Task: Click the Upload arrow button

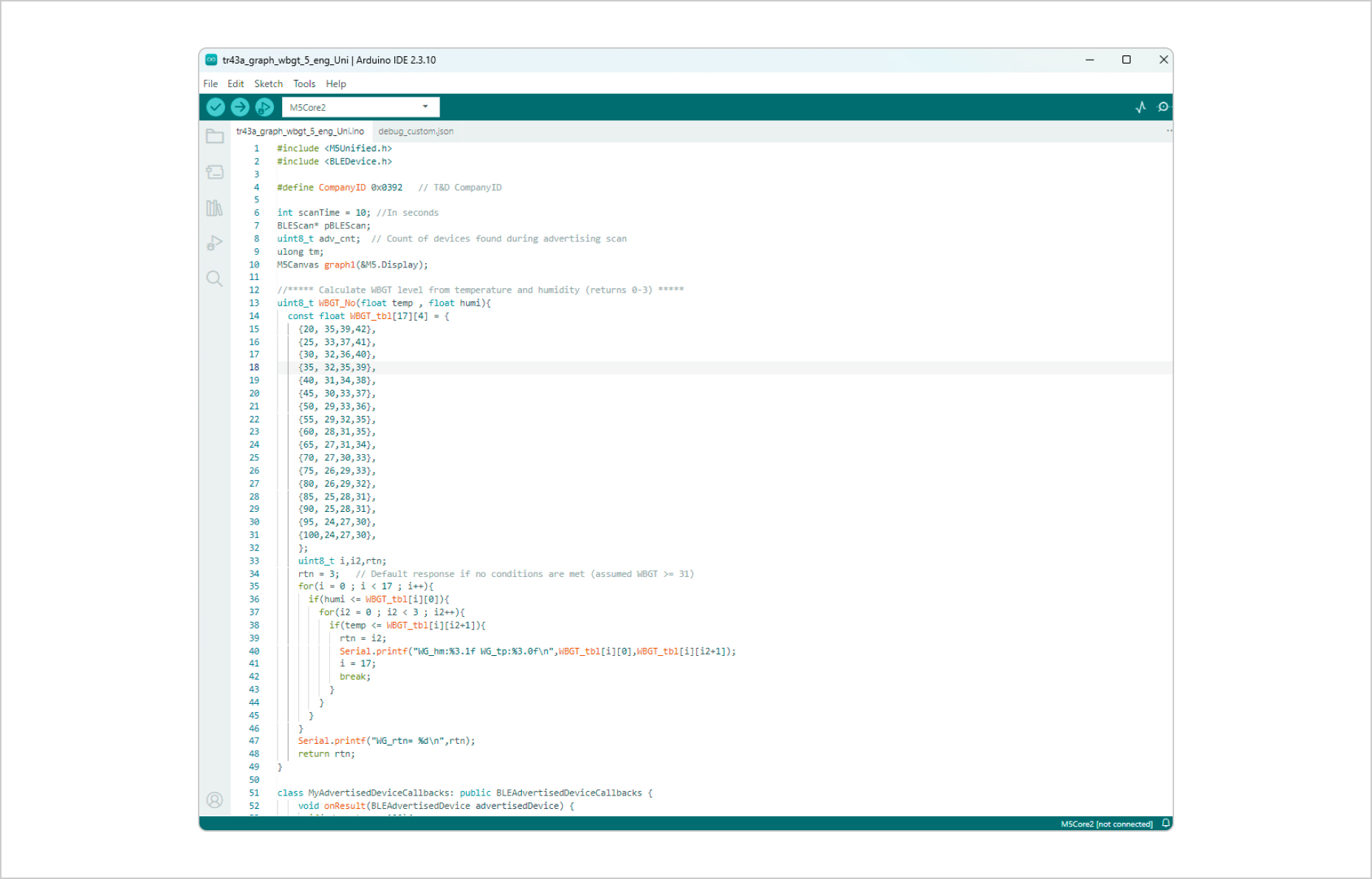Action: [240, 107]
